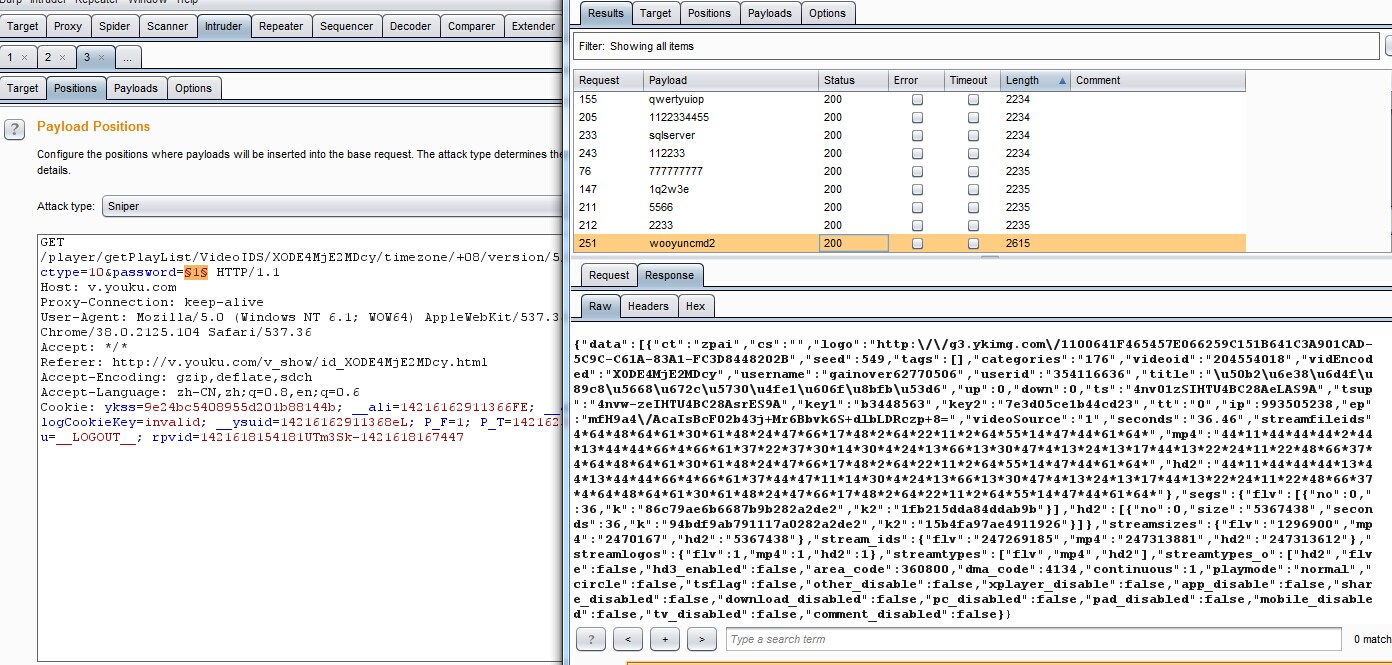This screenshot has width=1392, height=665.
Task: Click the plus button beside search
Action: (664, 639)
